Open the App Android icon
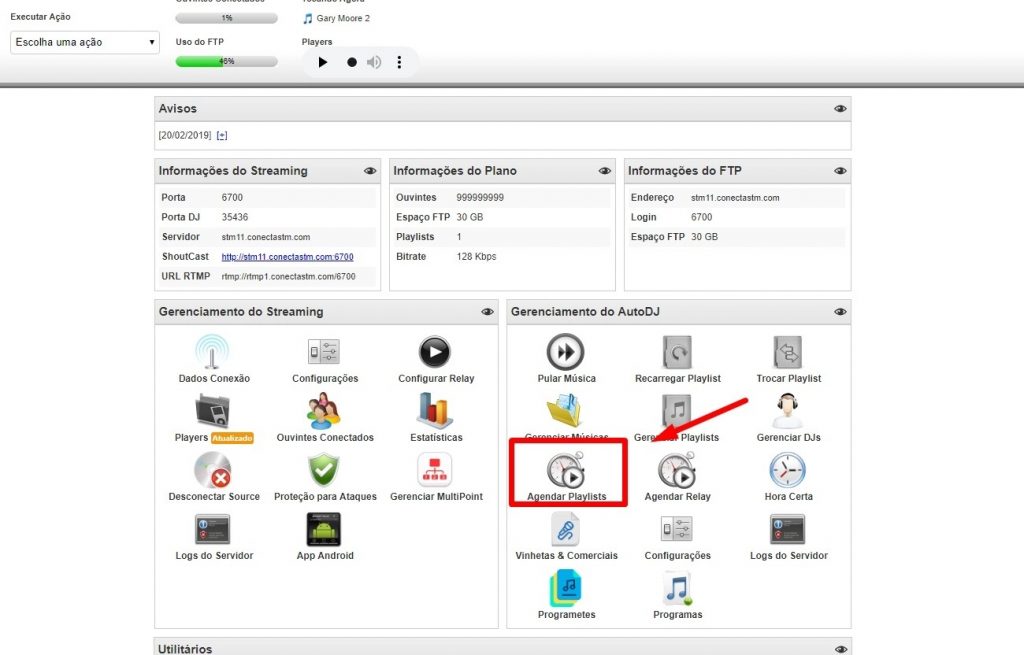Screen dimensions: 1024x655 coord(324,529)
